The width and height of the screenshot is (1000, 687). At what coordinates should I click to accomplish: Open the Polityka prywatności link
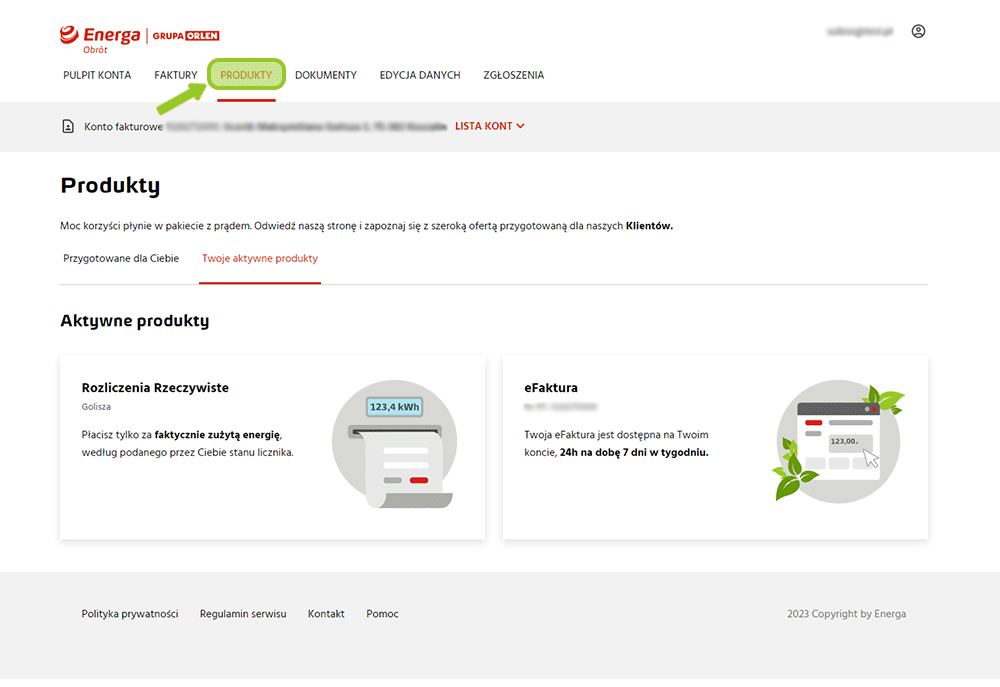130,614
